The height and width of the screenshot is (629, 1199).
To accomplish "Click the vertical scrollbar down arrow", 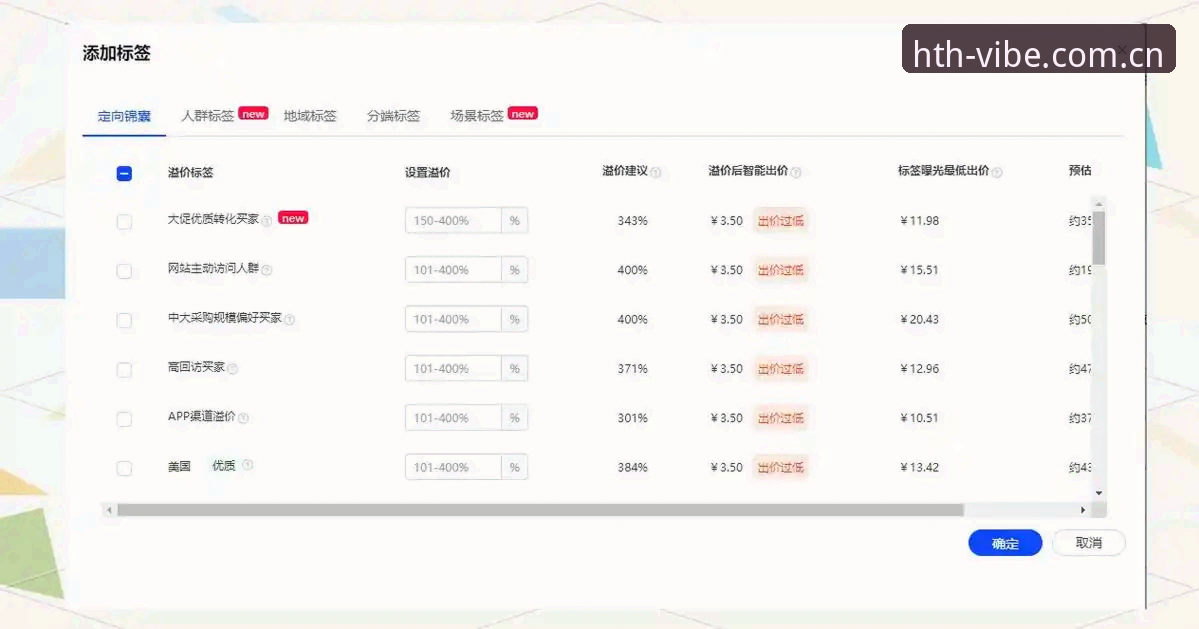I will pyautogui.click(x=1099, y=494).
